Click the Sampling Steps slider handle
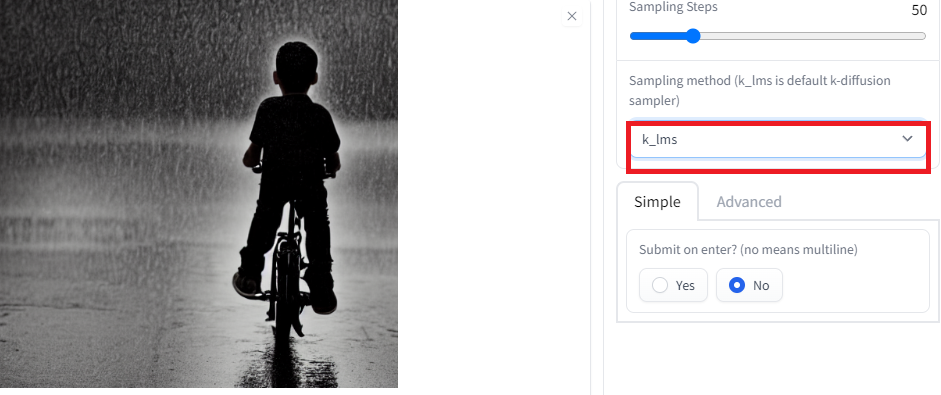The image size is (941, 395). tap(693, 36)
